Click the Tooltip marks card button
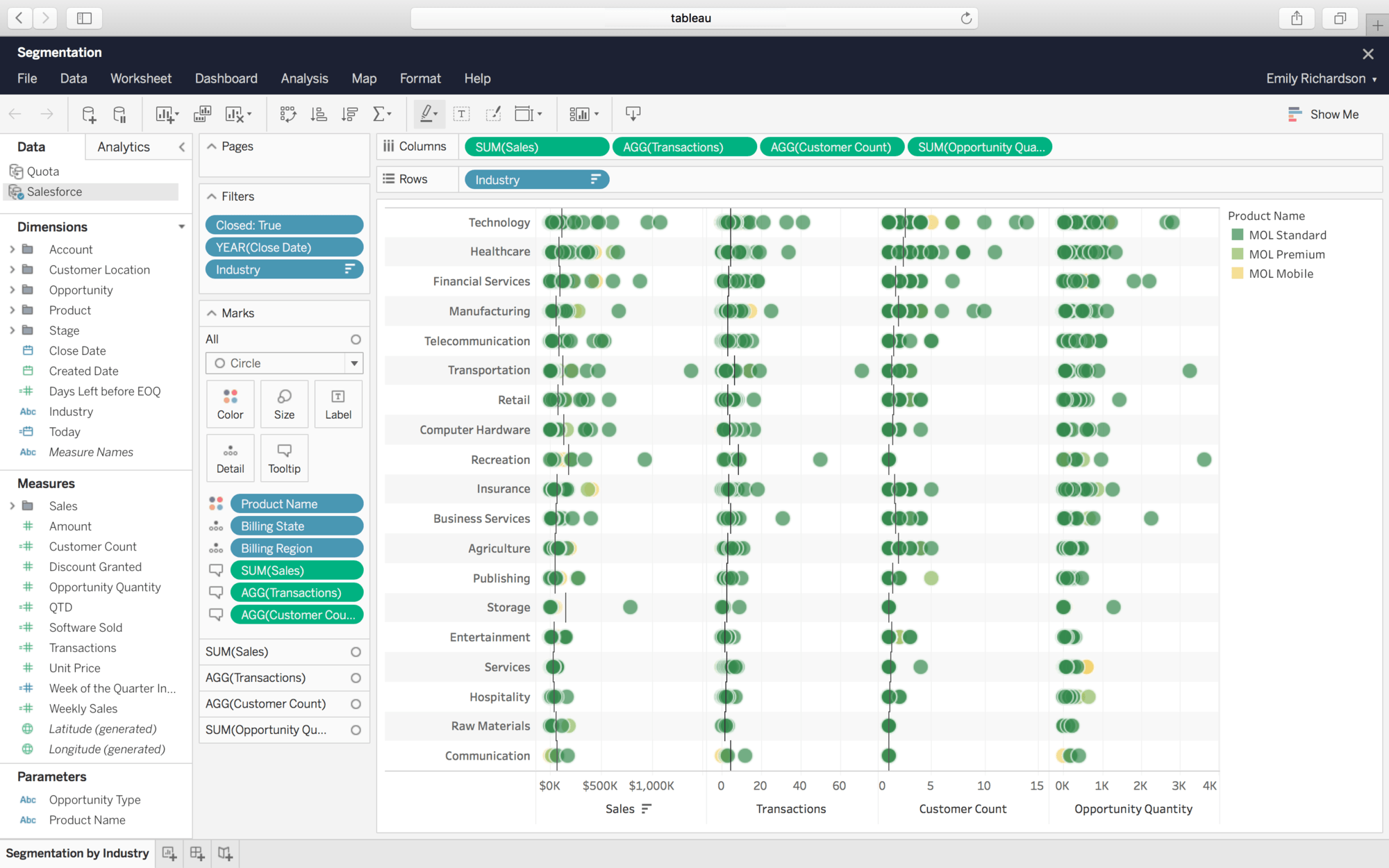 click(284, 458)
